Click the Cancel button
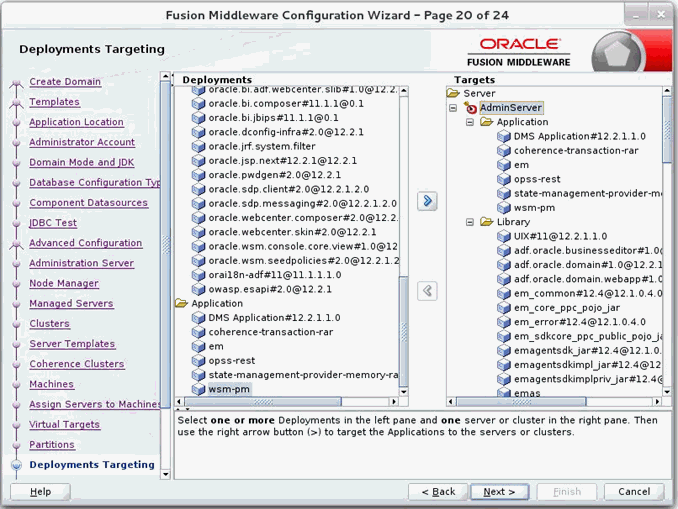Image resolution: width=678 pixels, height=509 pixels. (x=634, y=492)
